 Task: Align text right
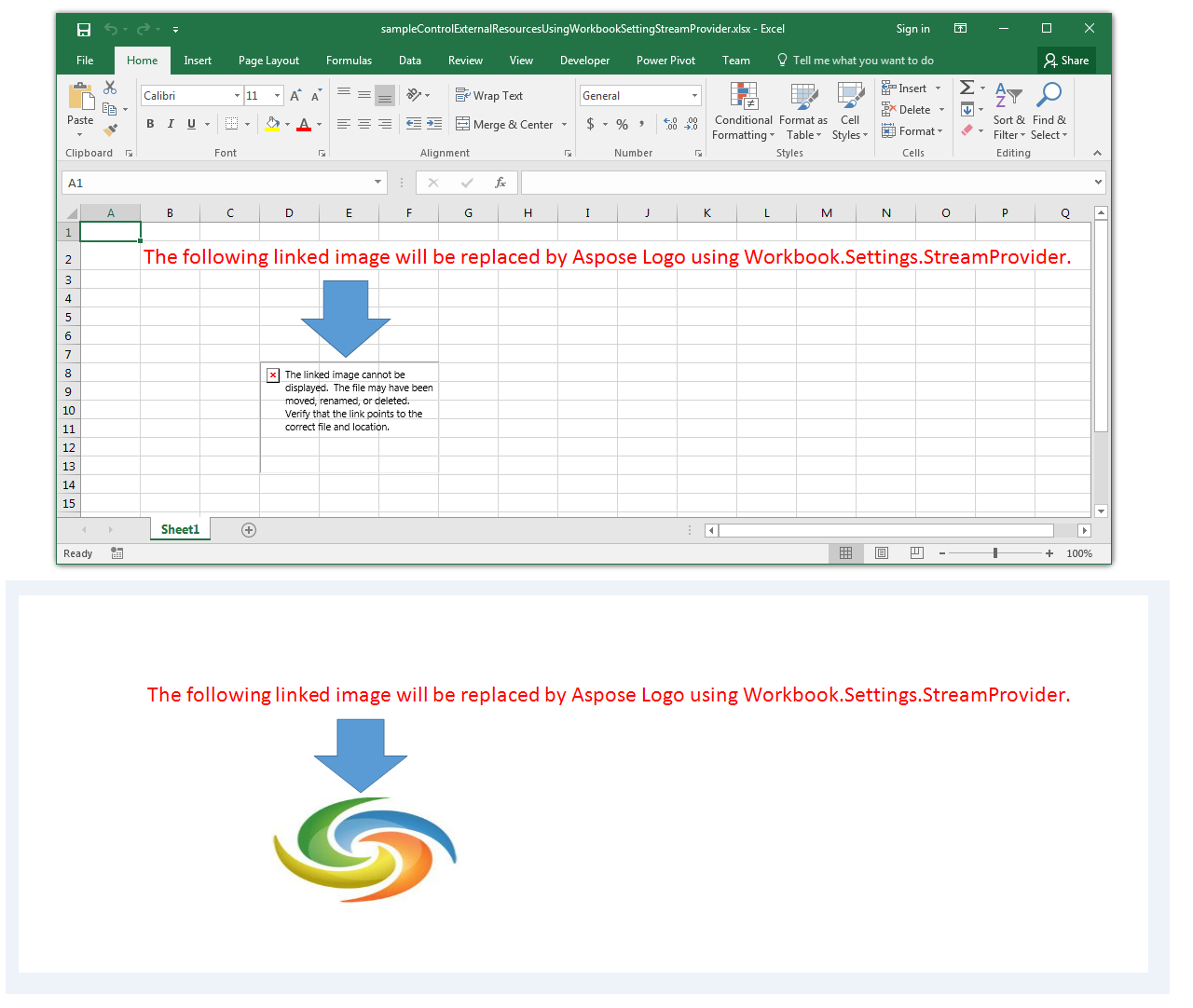[x=385, y=124]
